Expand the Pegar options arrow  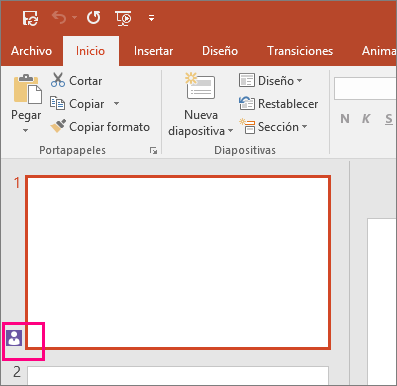tap(26, 131)
